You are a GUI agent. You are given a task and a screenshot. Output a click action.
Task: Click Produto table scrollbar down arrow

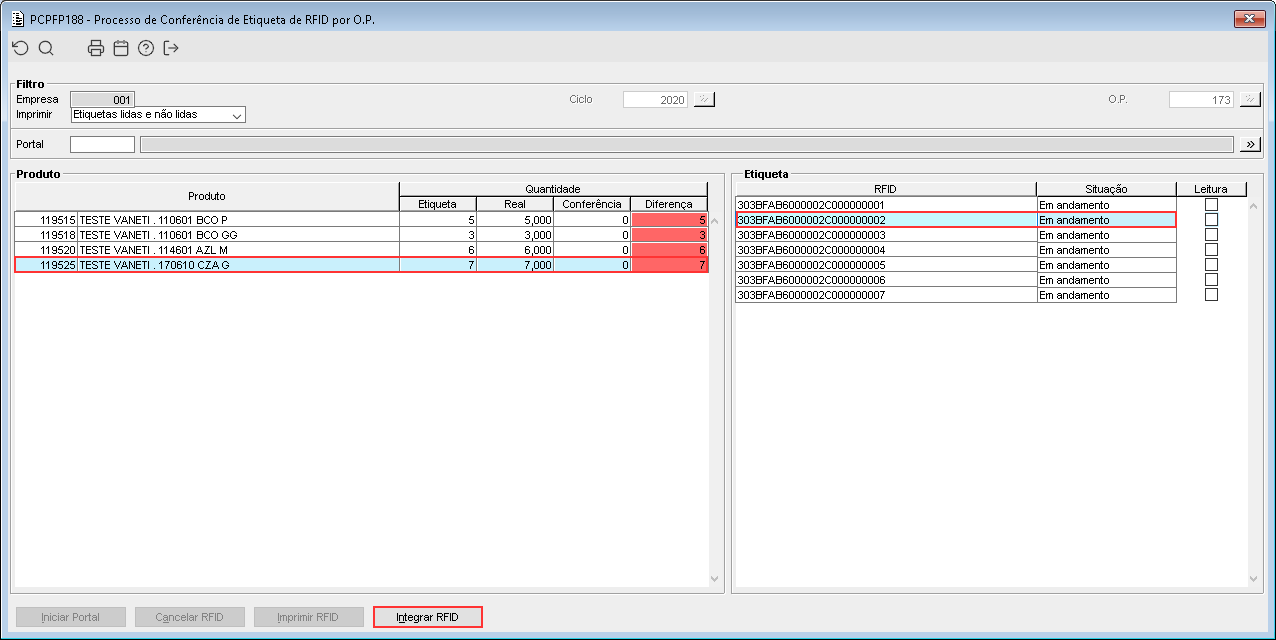point(714,578)
